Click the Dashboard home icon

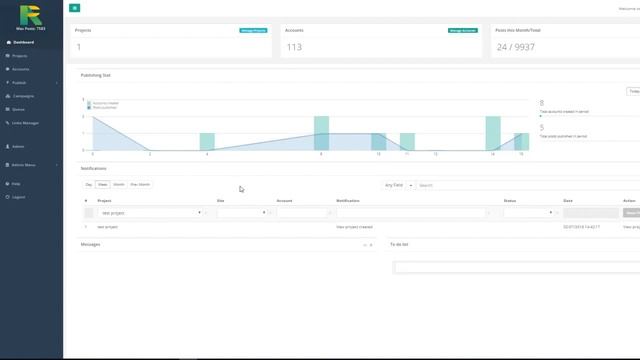coord(9,42)
